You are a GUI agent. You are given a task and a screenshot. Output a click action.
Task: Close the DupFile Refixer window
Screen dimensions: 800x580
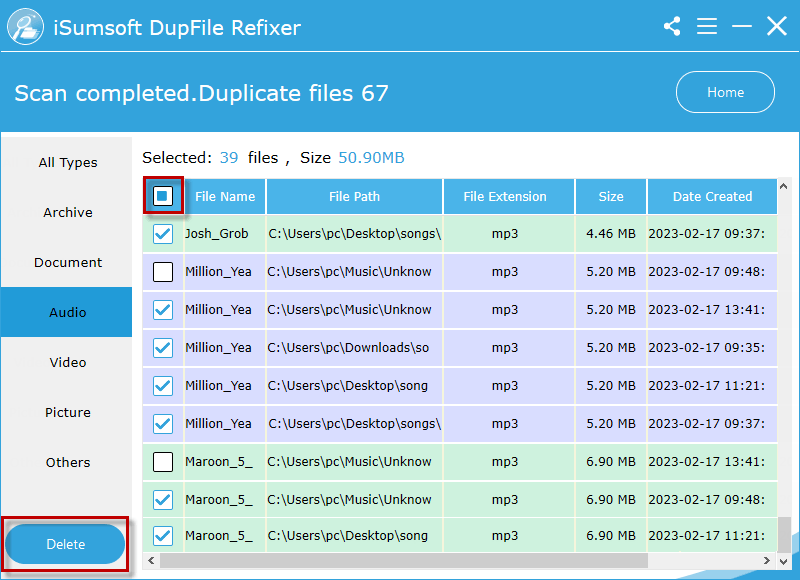click(x=777, y=26)
